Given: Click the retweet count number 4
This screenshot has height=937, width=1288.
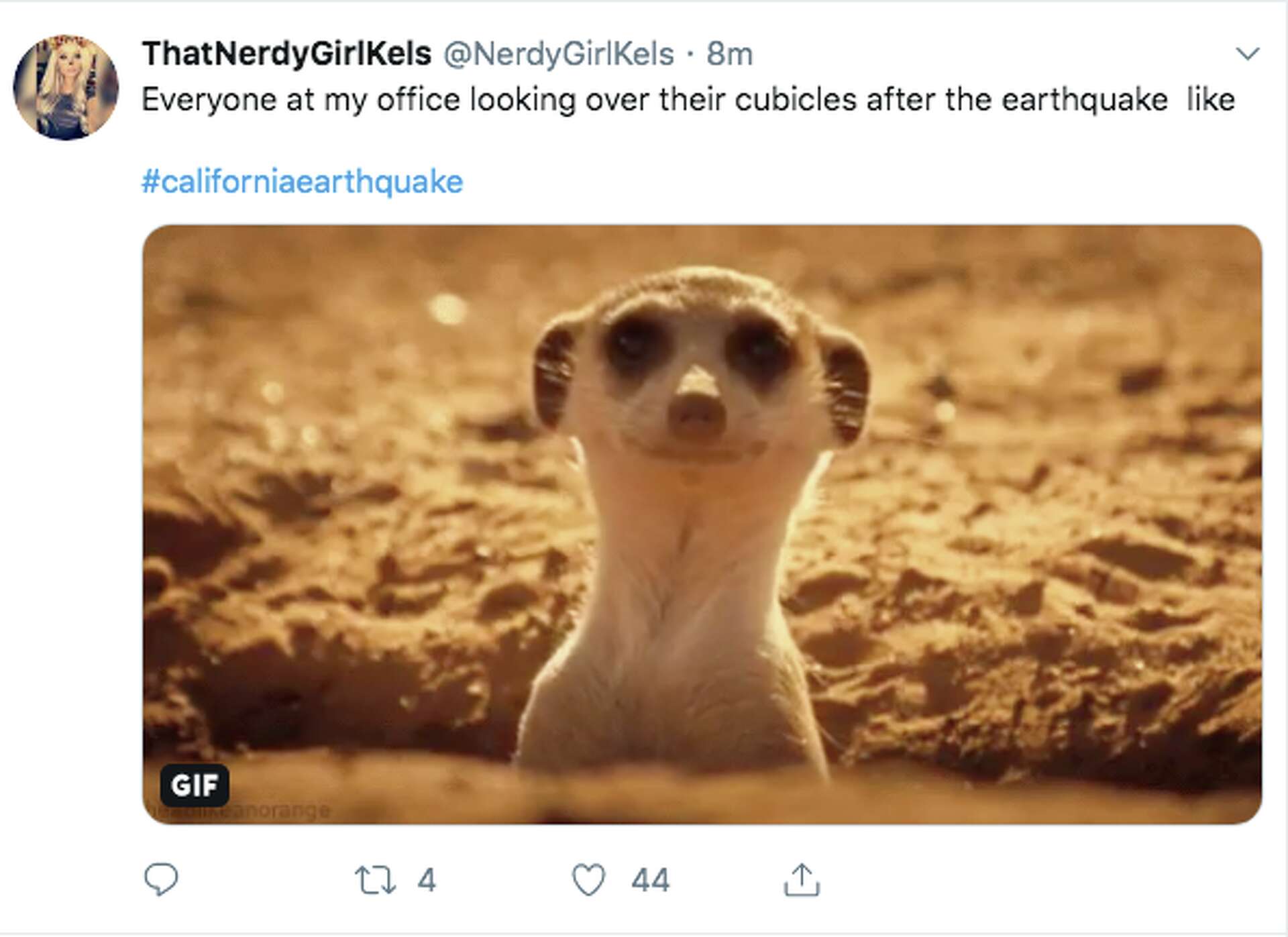Looking at the screenshot, I should [x=427, y=880].
